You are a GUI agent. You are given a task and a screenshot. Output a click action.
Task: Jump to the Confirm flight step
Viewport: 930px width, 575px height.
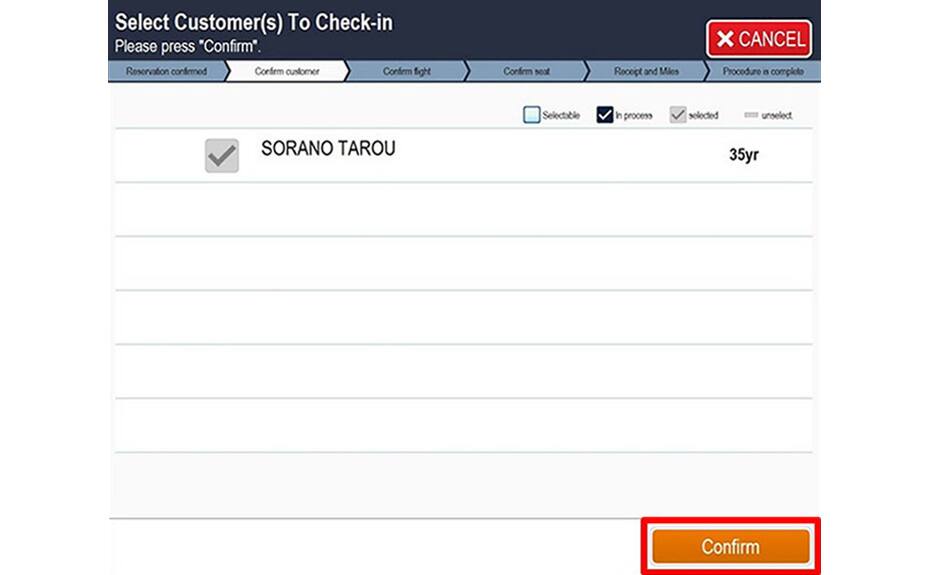pos(407,71)
